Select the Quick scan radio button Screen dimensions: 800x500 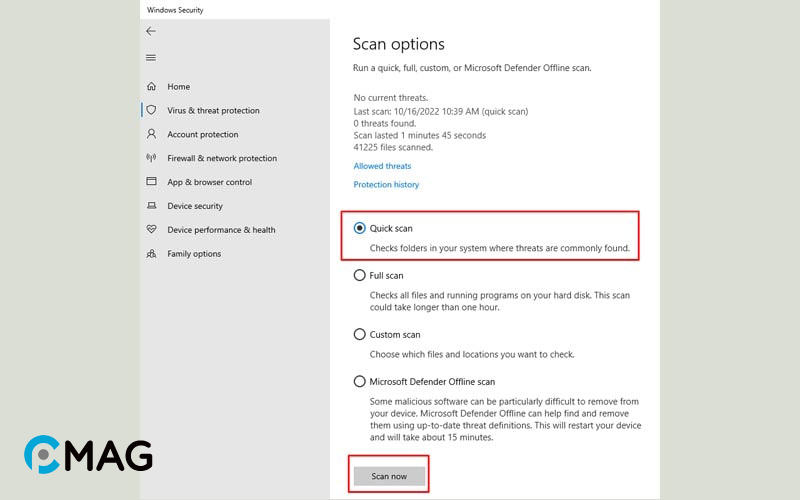(x=360, y=228)
